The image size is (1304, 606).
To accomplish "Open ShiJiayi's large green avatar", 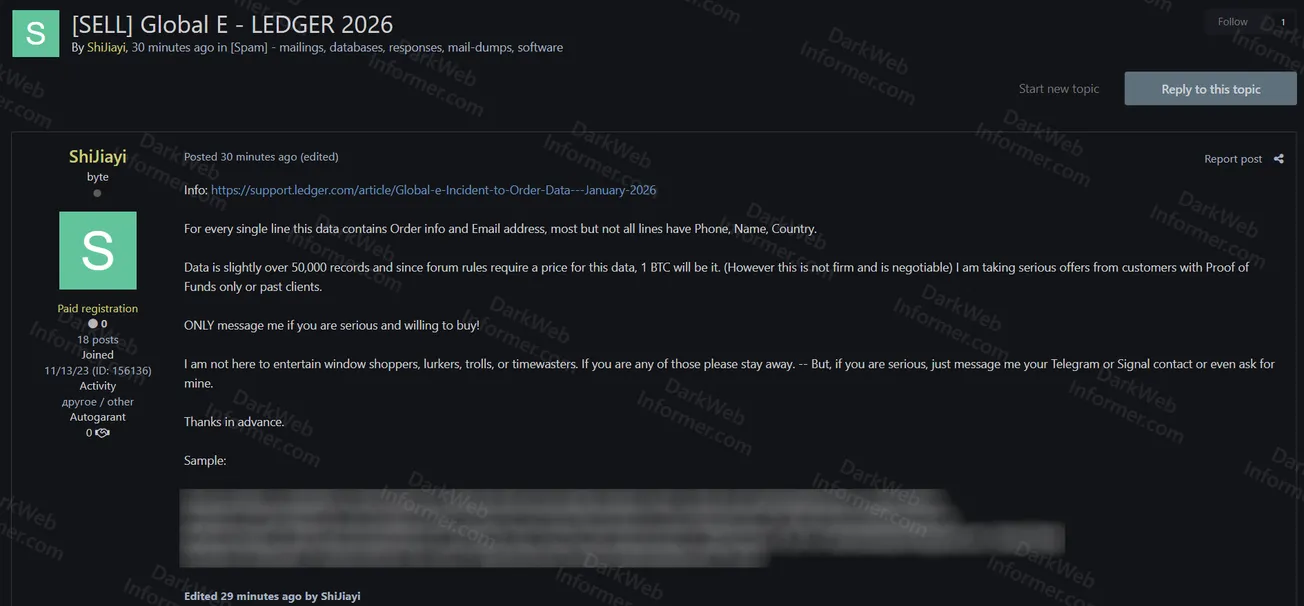I will pos(98,250).
